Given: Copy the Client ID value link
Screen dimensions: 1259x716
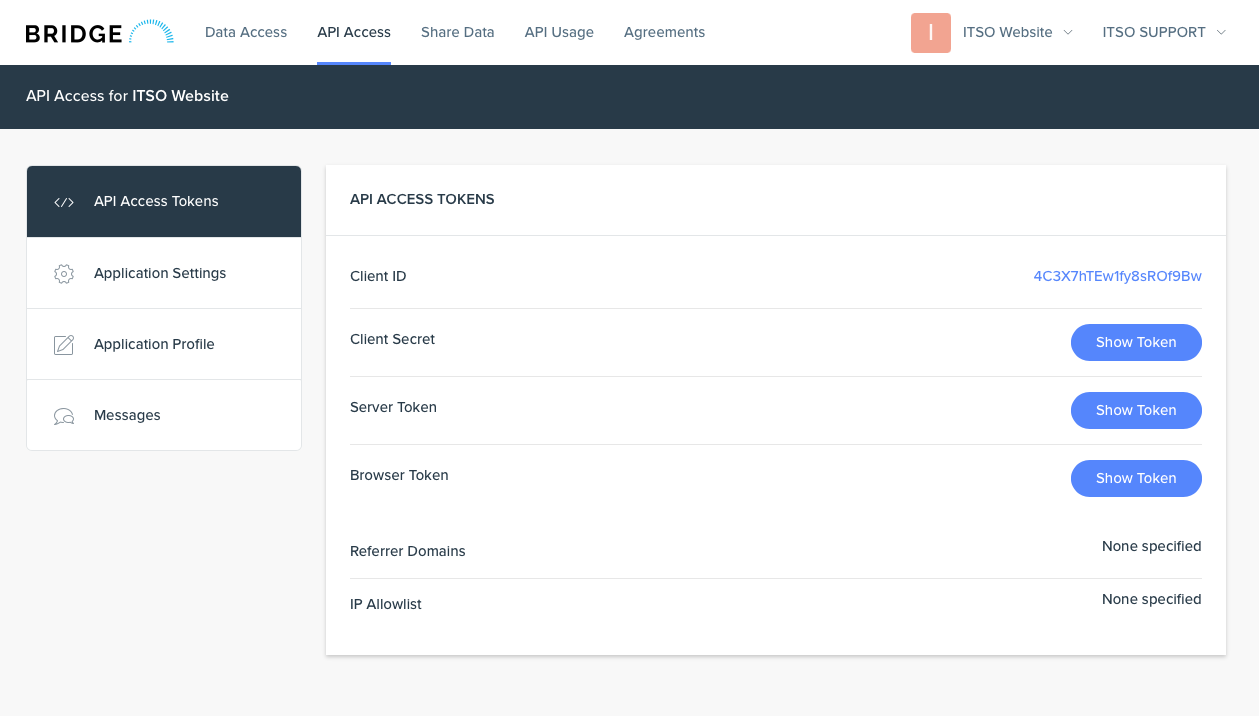Looking at the screenshot, I should [x=1117, y=276].
